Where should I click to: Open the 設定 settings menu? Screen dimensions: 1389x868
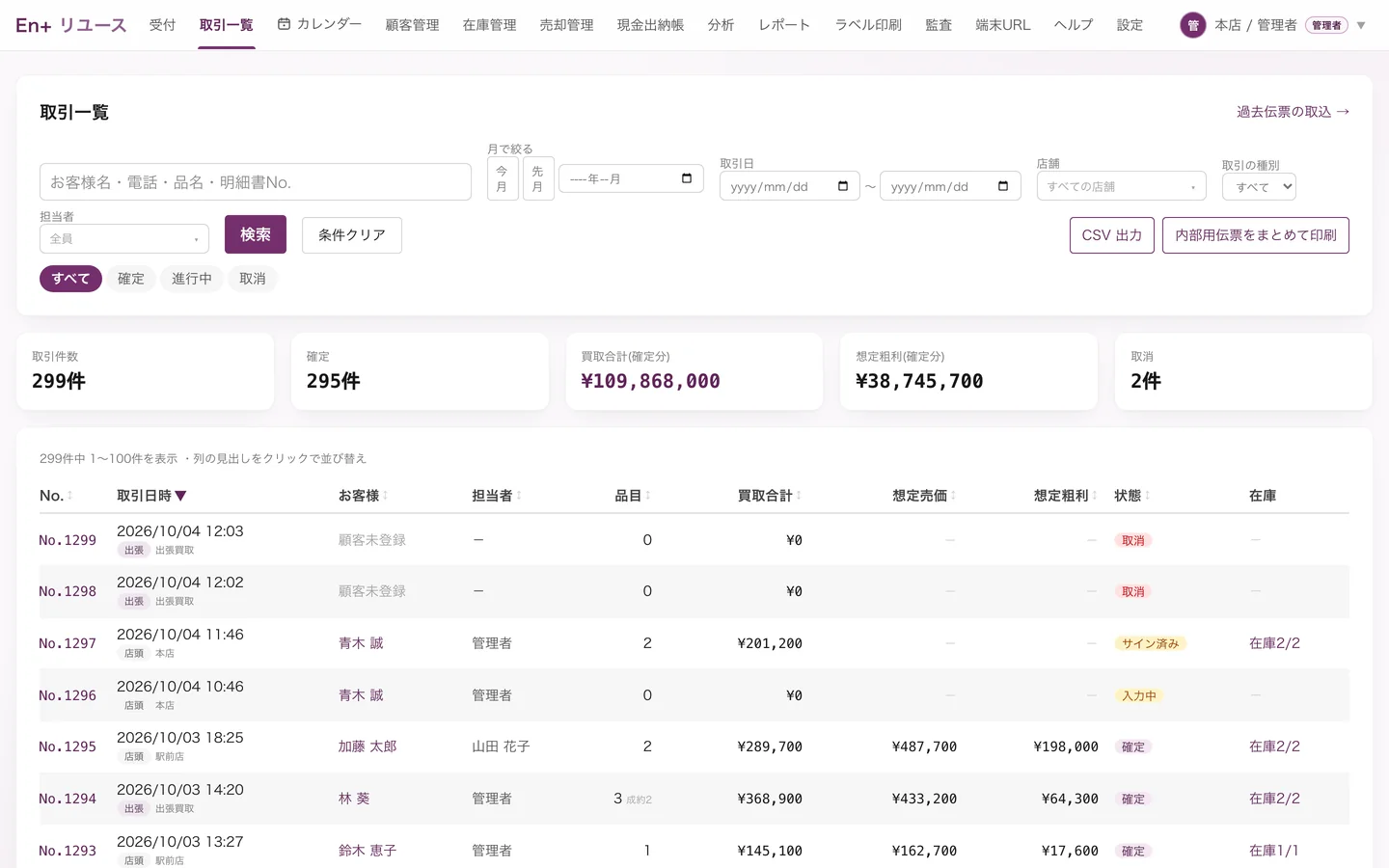[x=1130, y=25]
